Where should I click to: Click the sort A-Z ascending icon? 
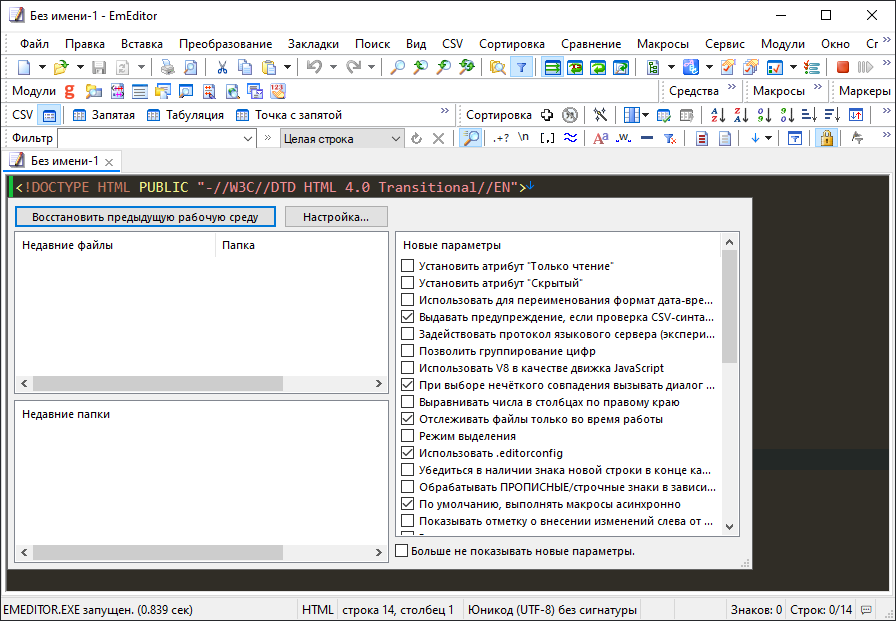pyautogui.click(x=717, y=115)
